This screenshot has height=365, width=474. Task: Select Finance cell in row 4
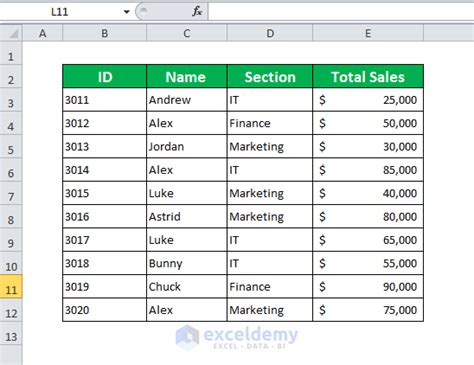coord(270,123)
